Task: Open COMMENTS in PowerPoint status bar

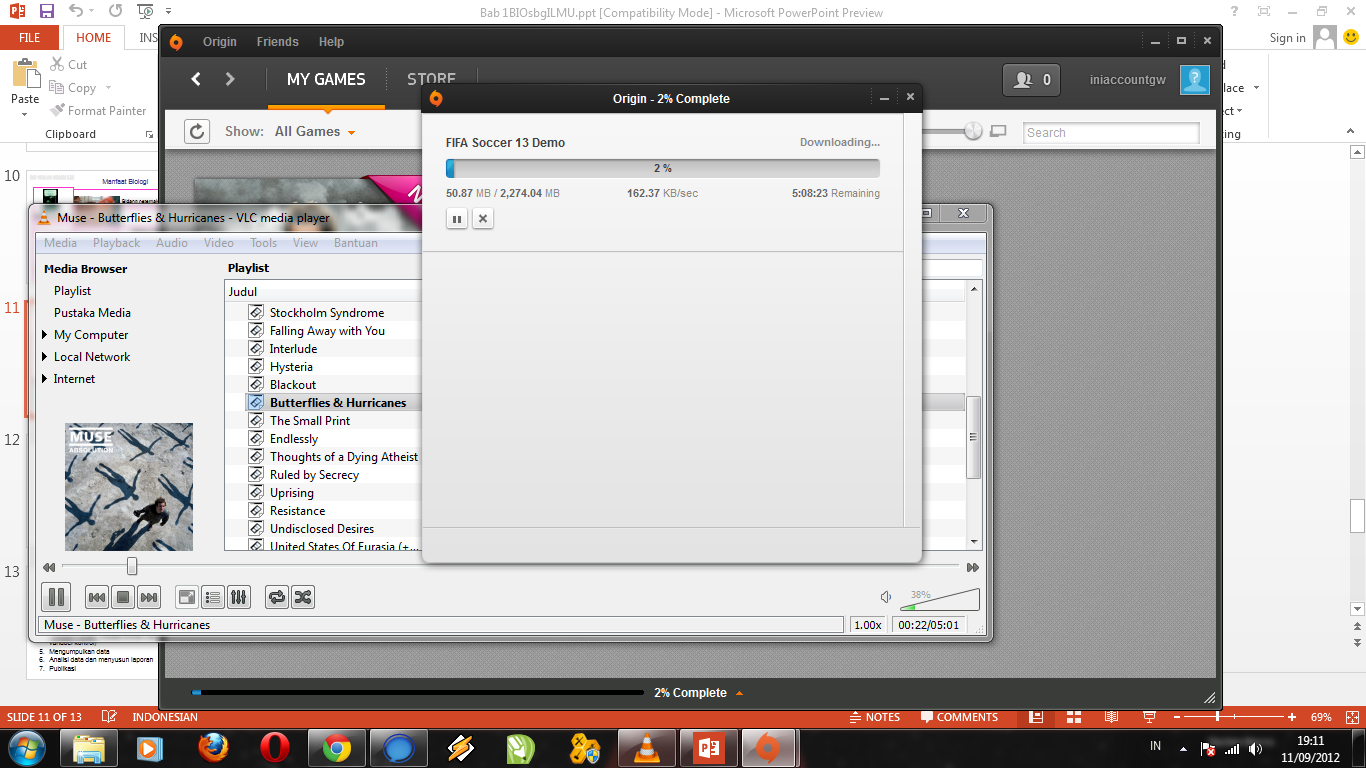Action: click(x=960, y=717)
